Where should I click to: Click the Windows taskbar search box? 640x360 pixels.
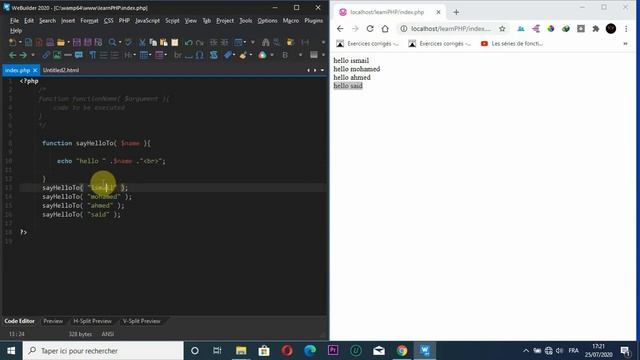coord(103,351)
